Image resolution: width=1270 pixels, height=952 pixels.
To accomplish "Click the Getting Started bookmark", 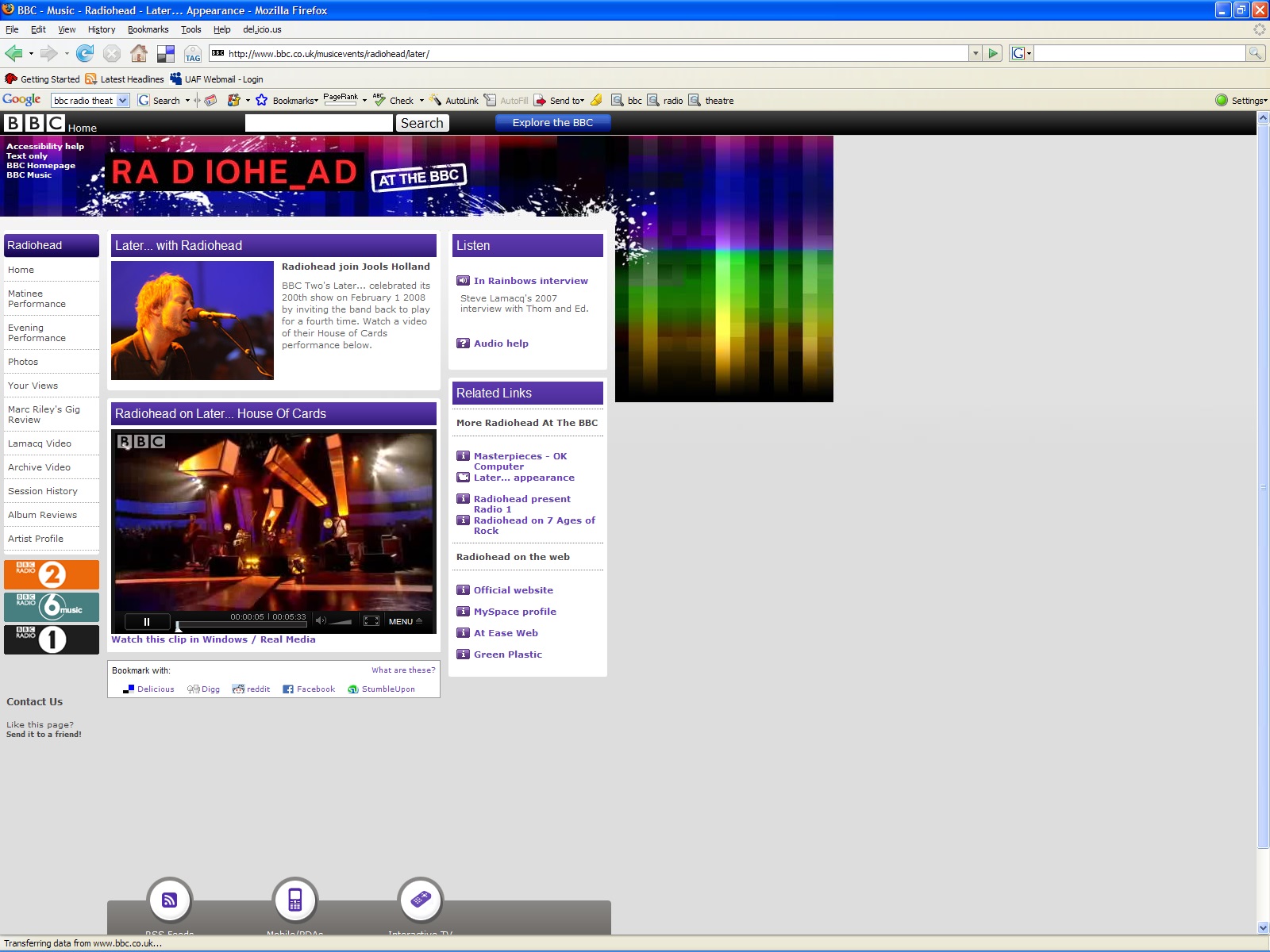I will (x=43, y=79).
